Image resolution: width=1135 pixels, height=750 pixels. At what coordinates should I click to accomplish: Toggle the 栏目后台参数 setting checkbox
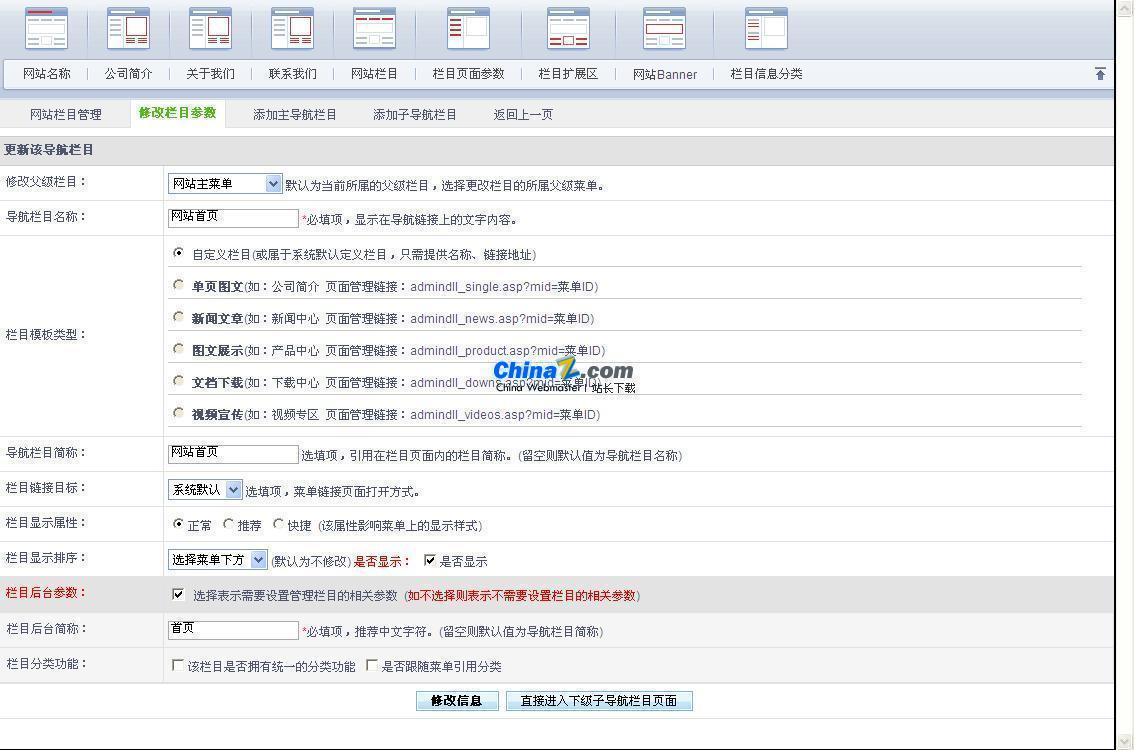178,594
